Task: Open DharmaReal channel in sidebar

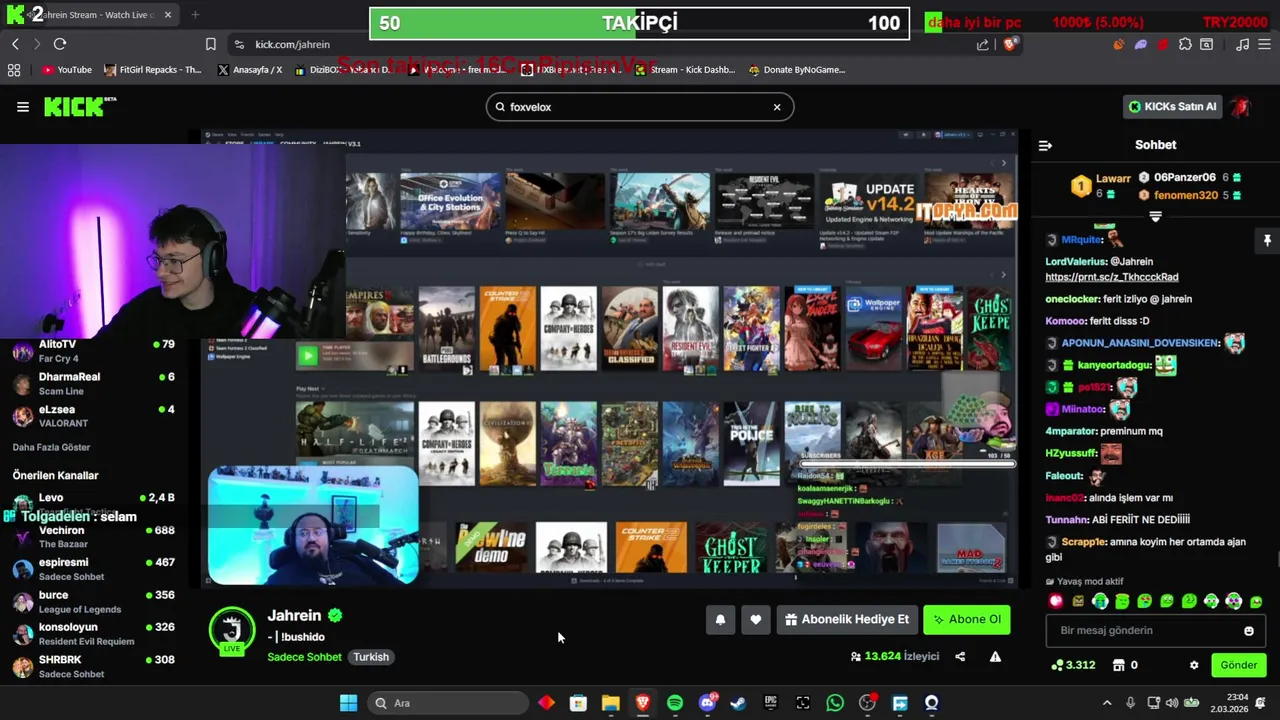Action: 93,384
